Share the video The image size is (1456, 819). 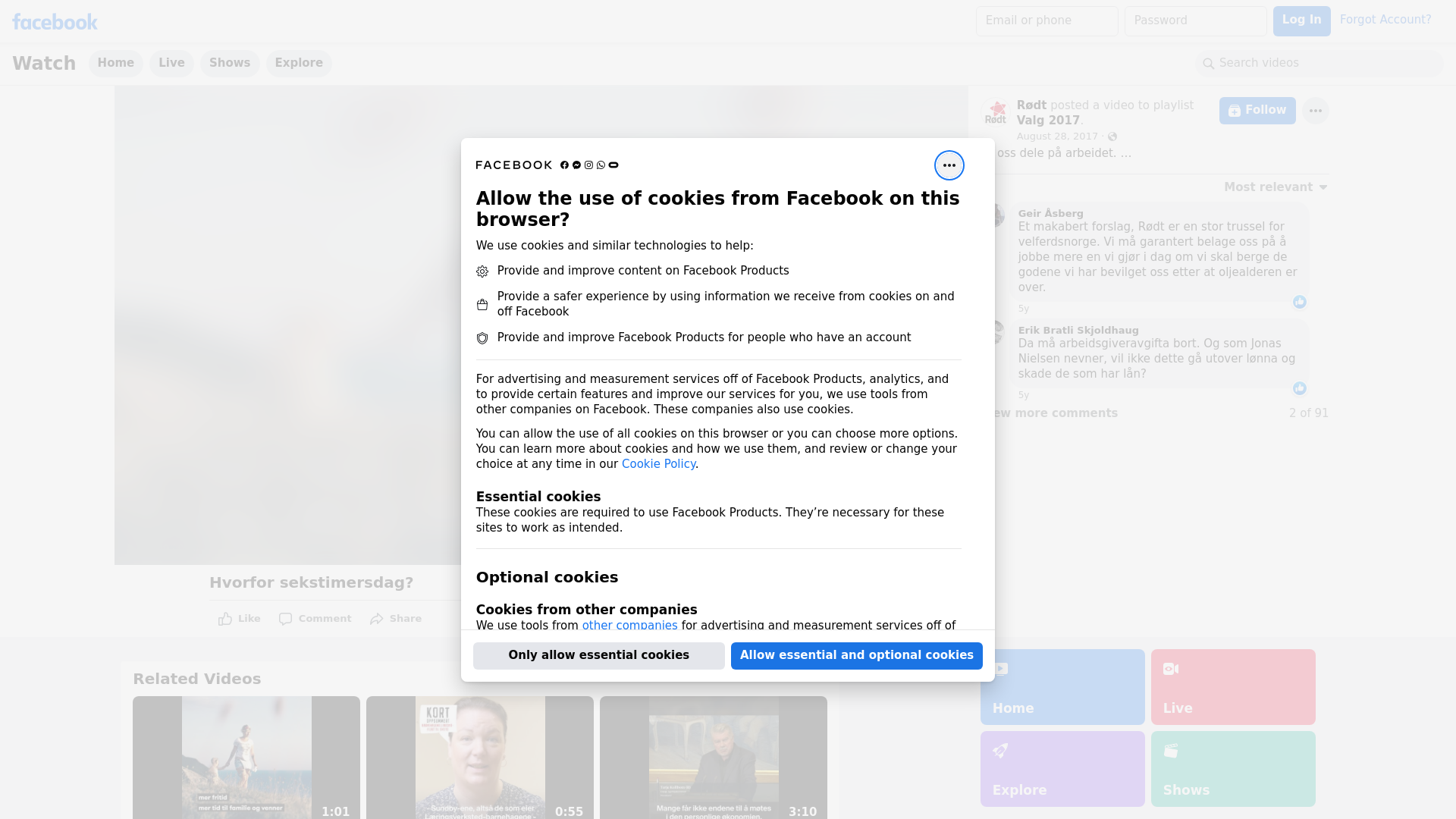point(396,619)
